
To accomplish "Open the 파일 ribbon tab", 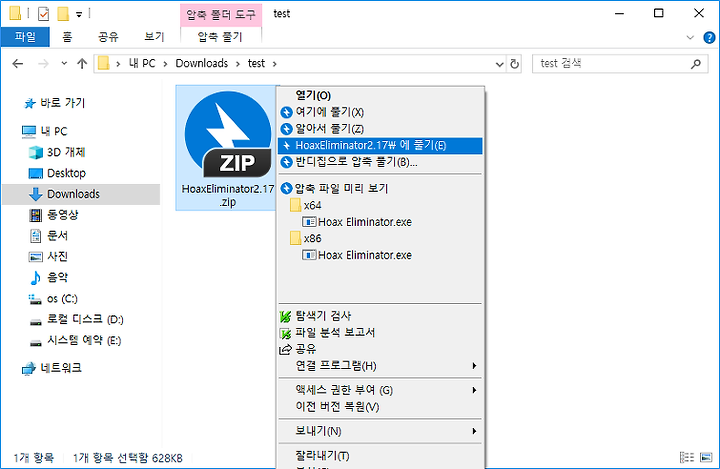I will [25, 37].
